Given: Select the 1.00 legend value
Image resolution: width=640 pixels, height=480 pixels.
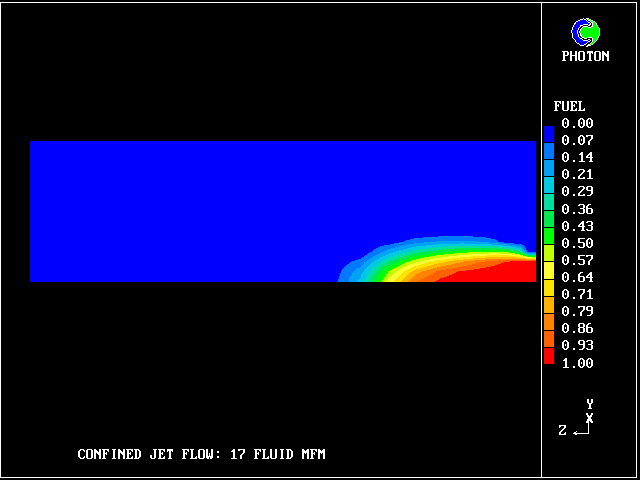Looking at the screenshot, I should [x=577, y=363].
